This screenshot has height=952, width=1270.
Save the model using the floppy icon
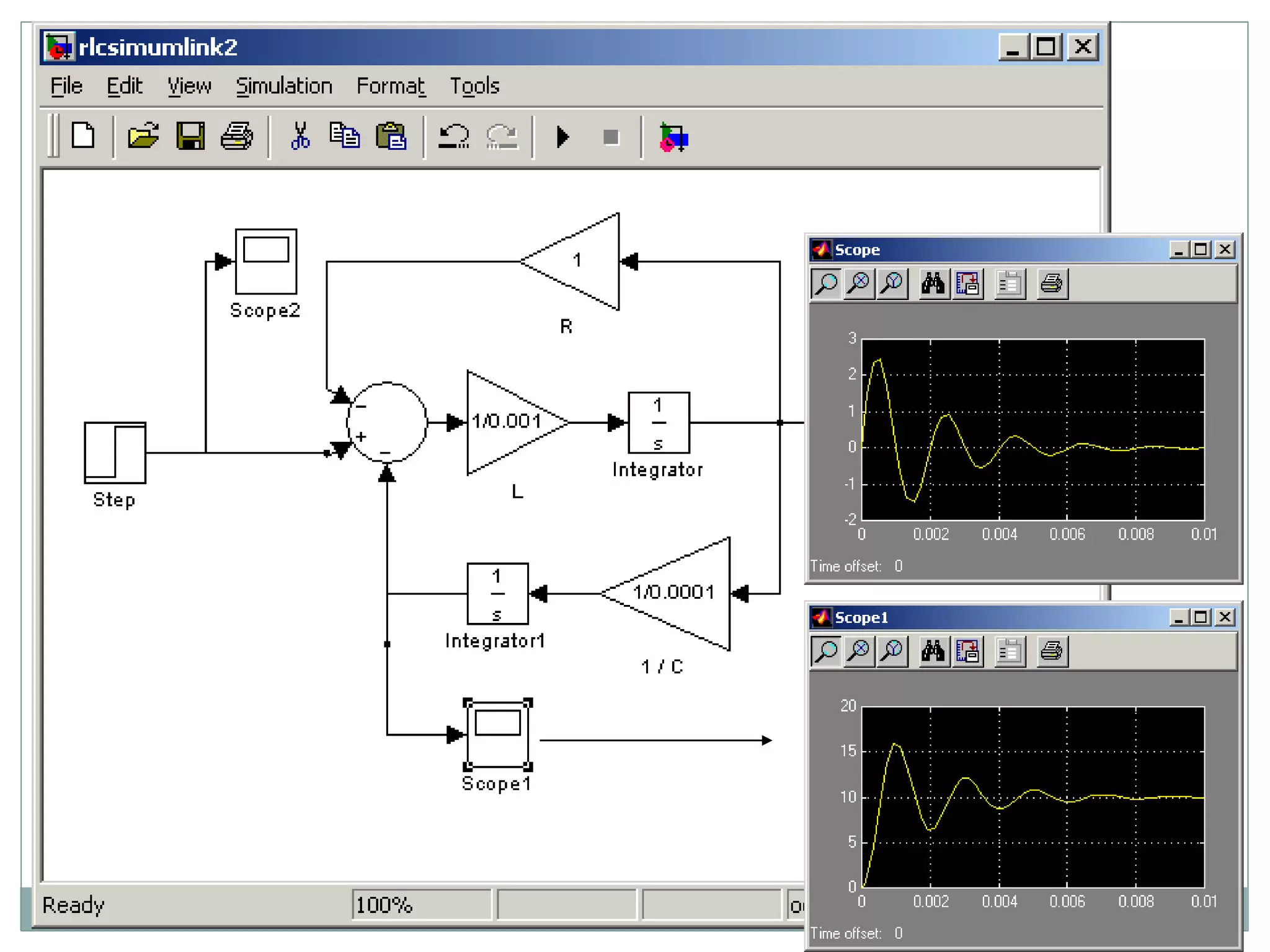coord(190,136)
